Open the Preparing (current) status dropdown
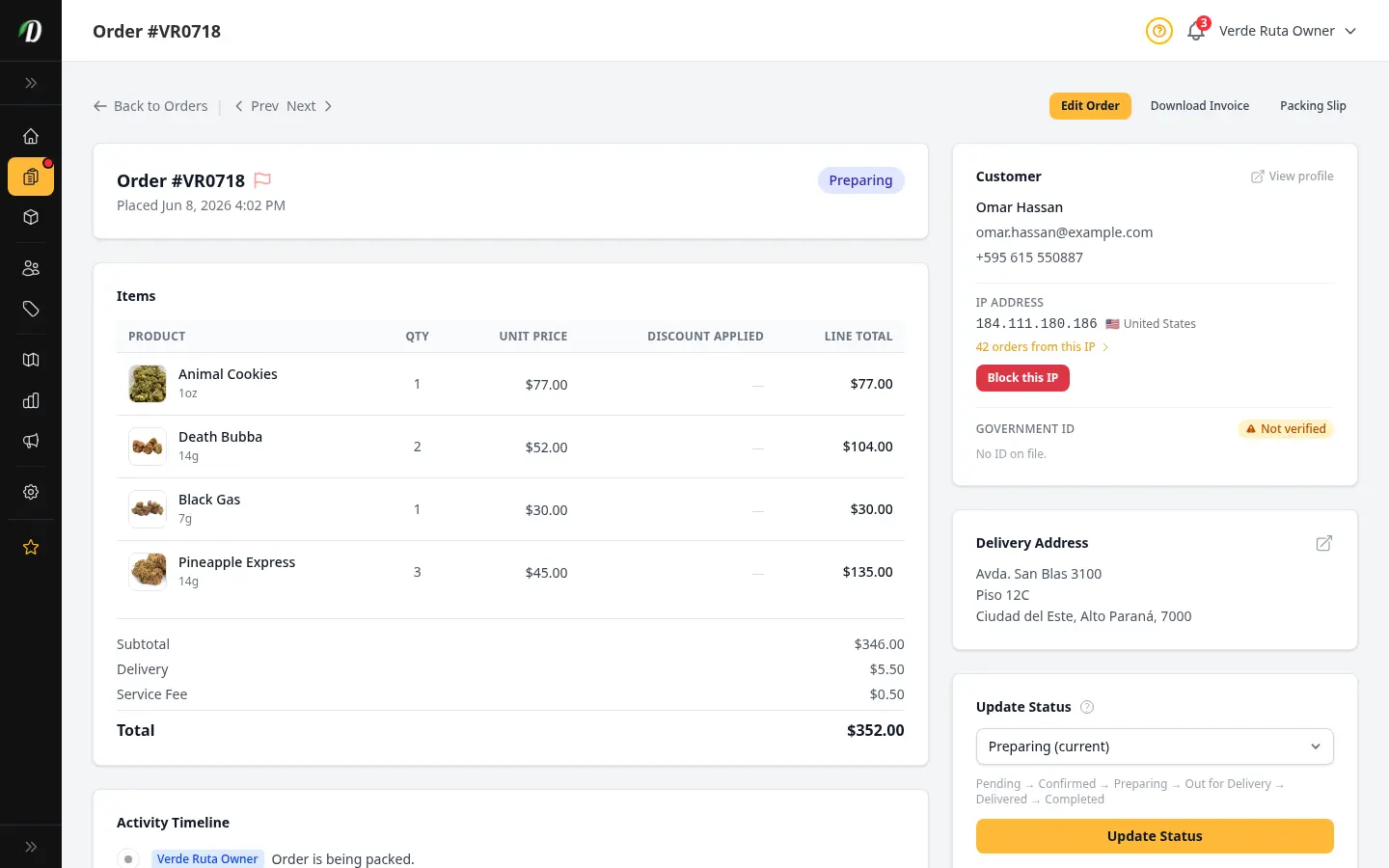The image size is (1389, 868). pos(1155,746)
